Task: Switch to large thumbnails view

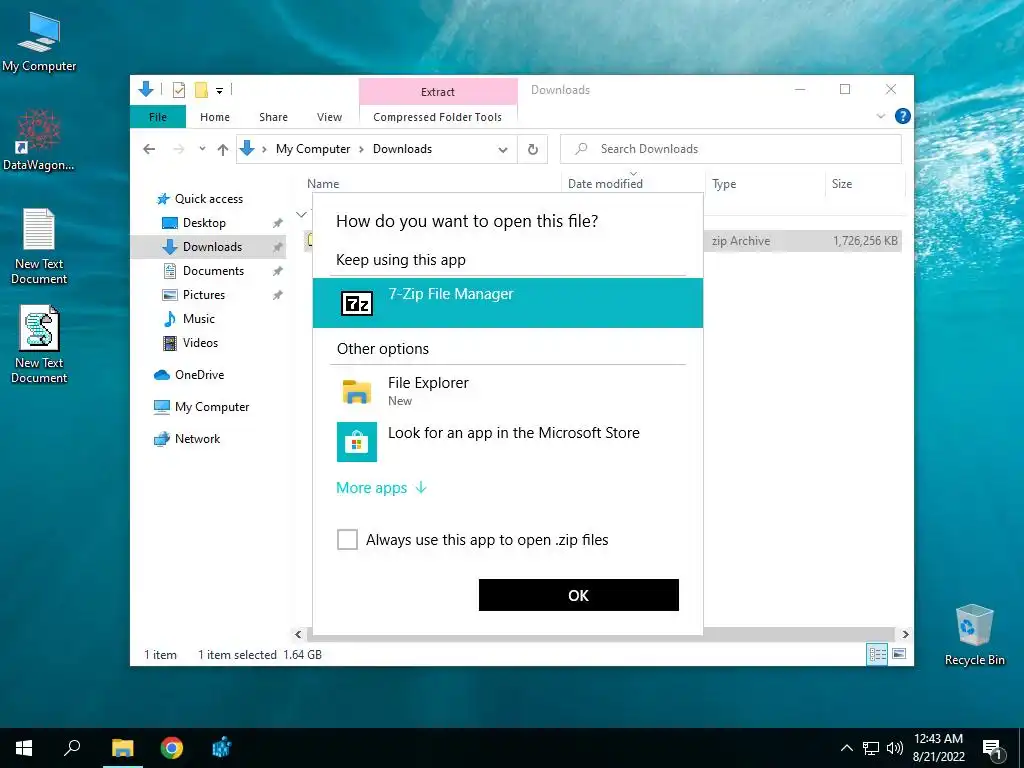Action: point(899,654)
